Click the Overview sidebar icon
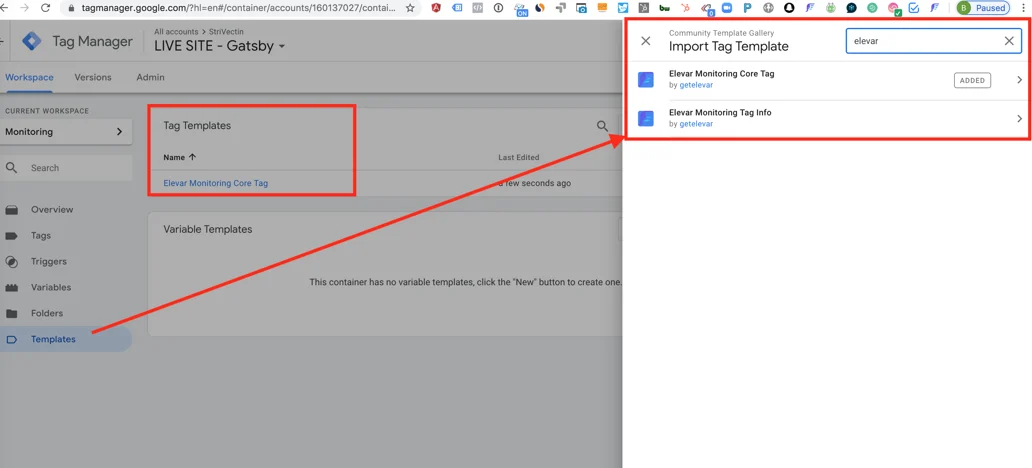The width and height of the screenshot is (1032, 468). tap(11, 210)
